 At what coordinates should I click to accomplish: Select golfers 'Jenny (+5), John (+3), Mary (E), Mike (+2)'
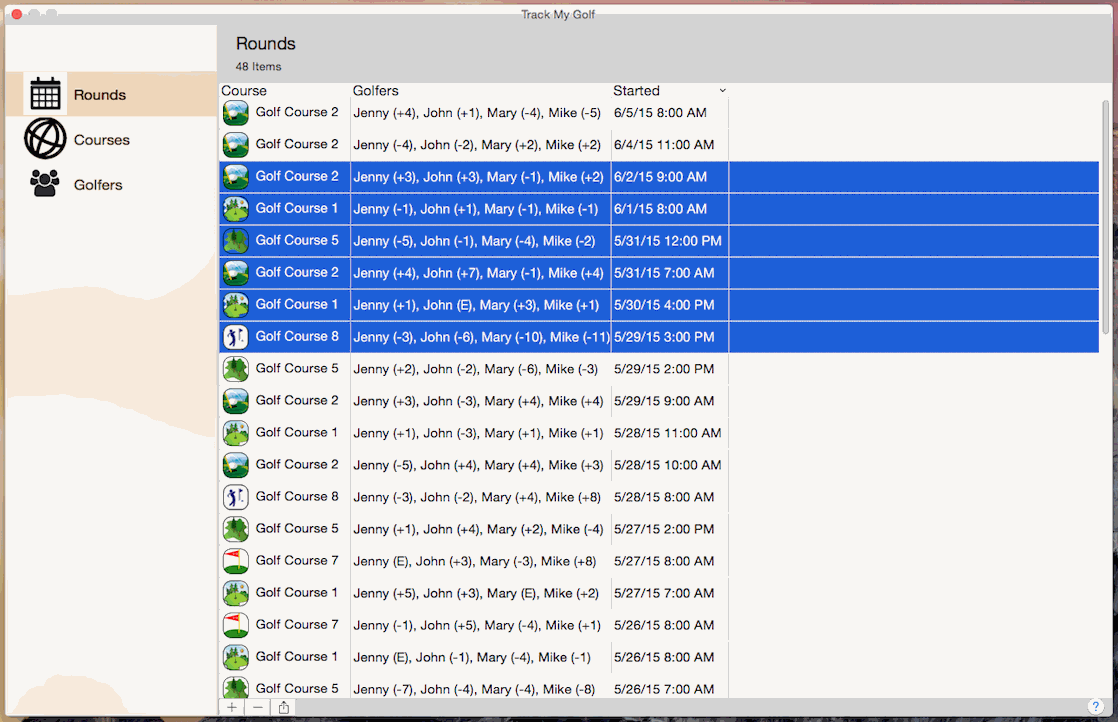pyautogui.click(x=476, y=594)
